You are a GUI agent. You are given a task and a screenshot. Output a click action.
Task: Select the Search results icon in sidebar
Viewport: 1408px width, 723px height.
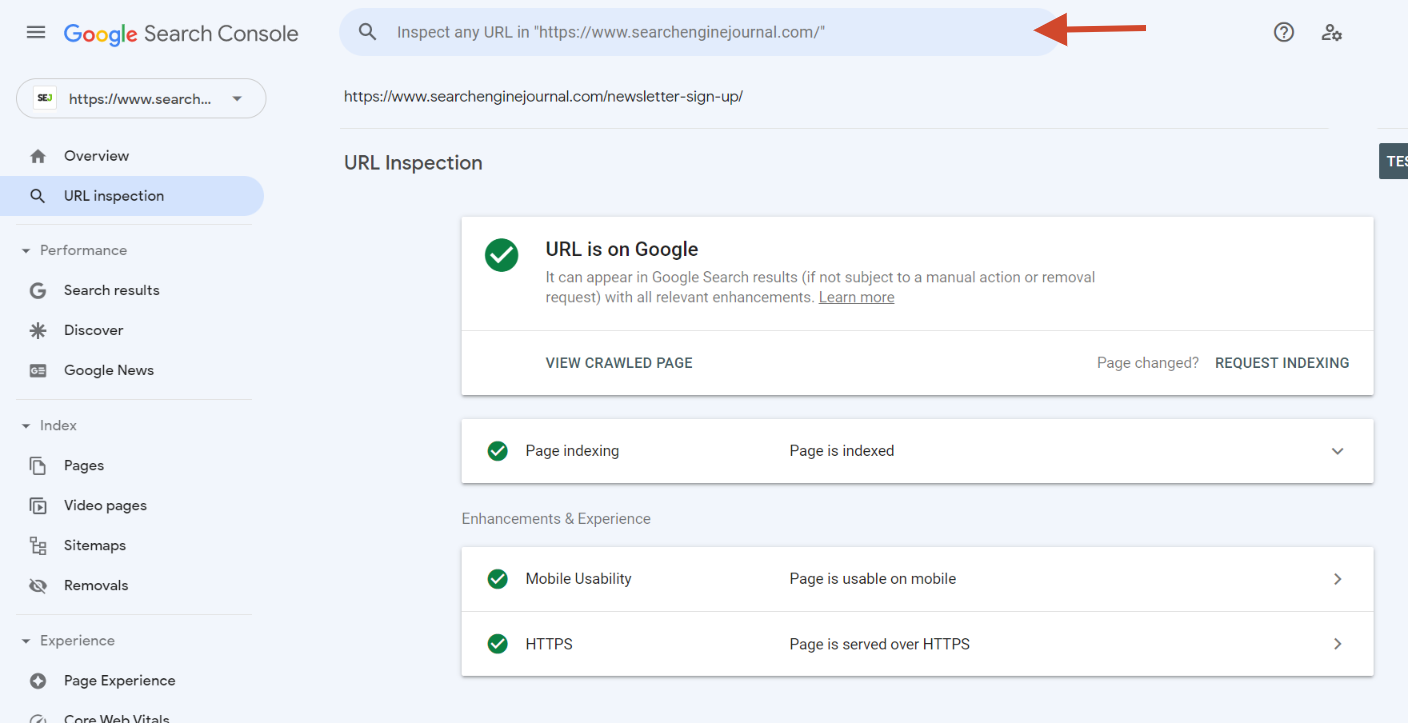pos(37,290)
